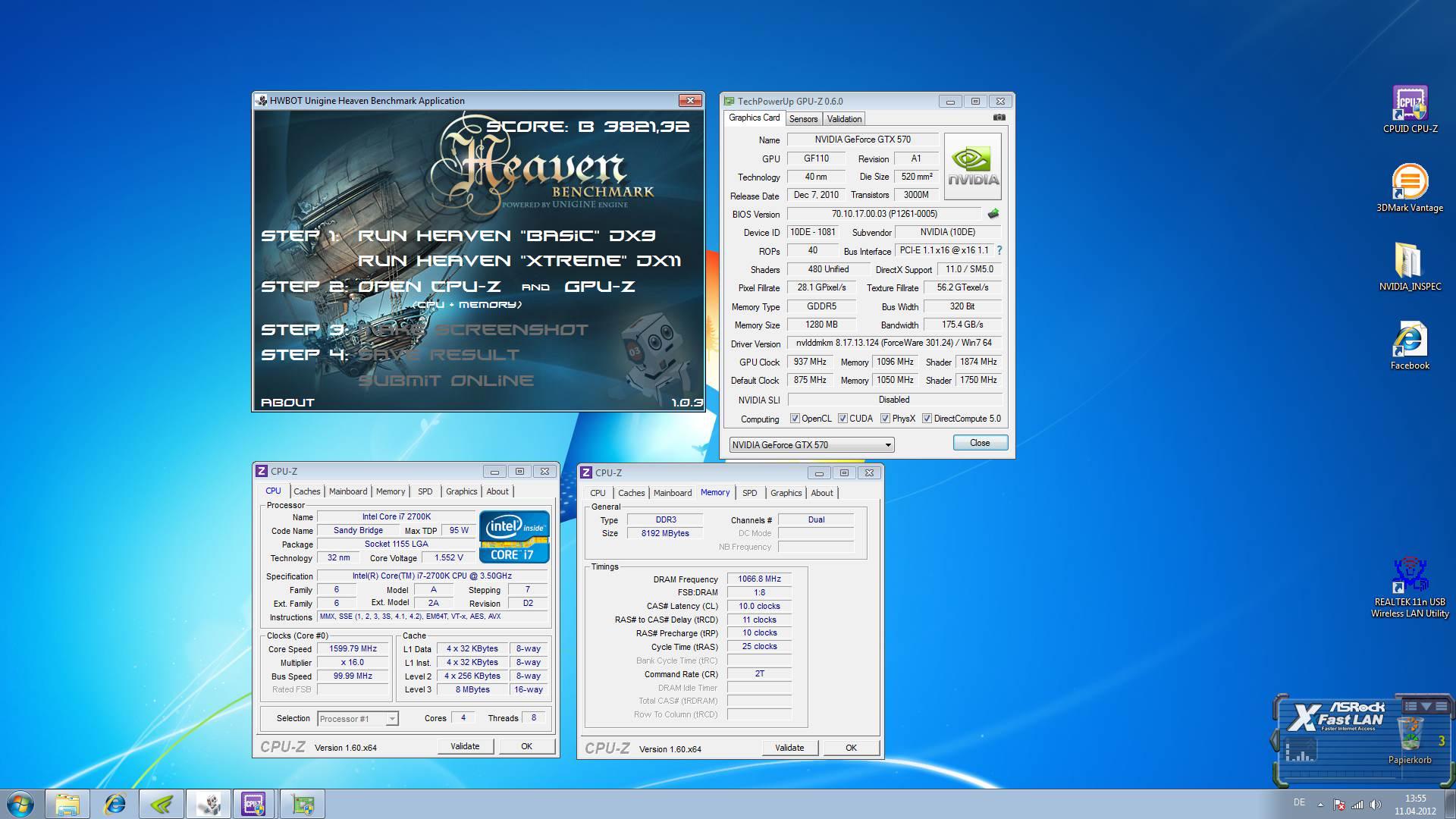Click the network signal tray icon
The image size is (1456, 819).
coord(1357,805)
